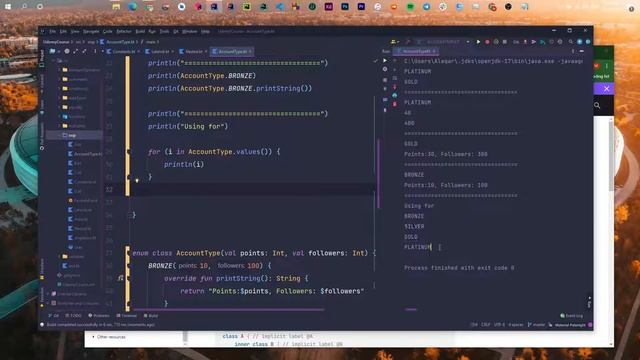The image size is (640, 360).
Task: Close the AccountType.kt editor tab
Action: [250, 51]
